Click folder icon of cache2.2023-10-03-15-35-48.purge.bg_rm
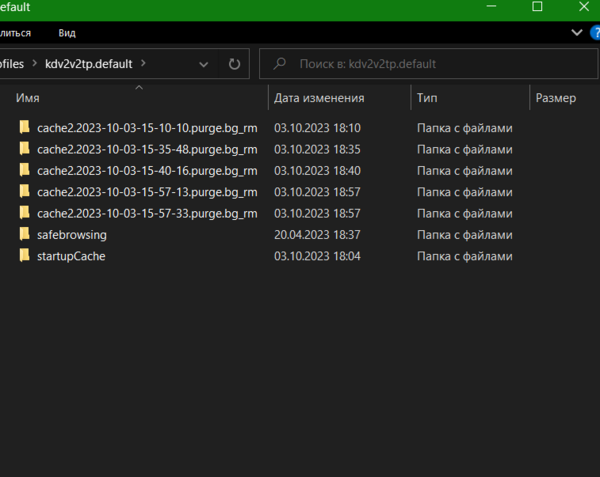Image resolution: width=600 pixels, height=477 pixels. click(25, 149)
